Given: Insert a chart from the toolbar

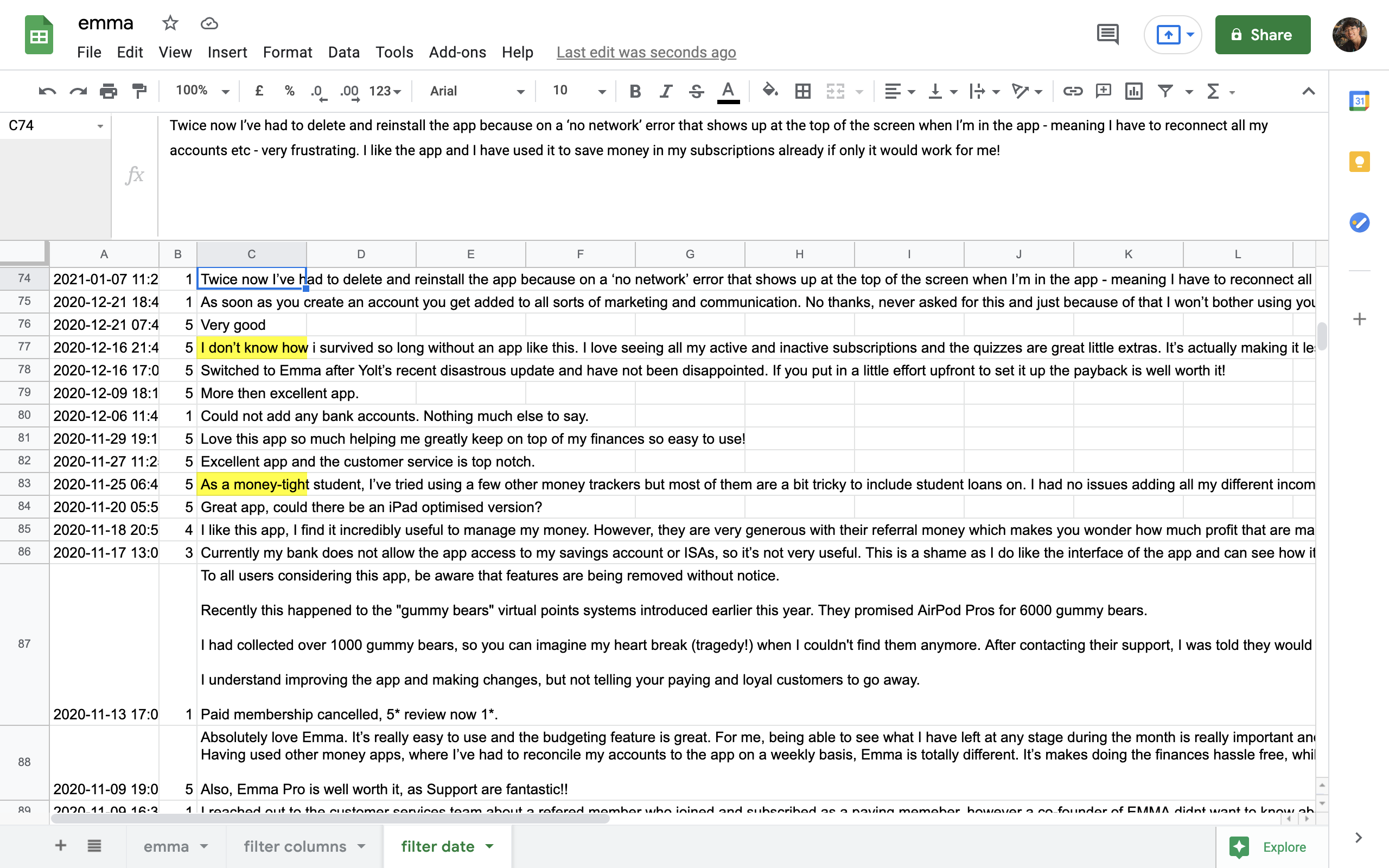Looking at the screenshot, I should tap(1133, 91).
